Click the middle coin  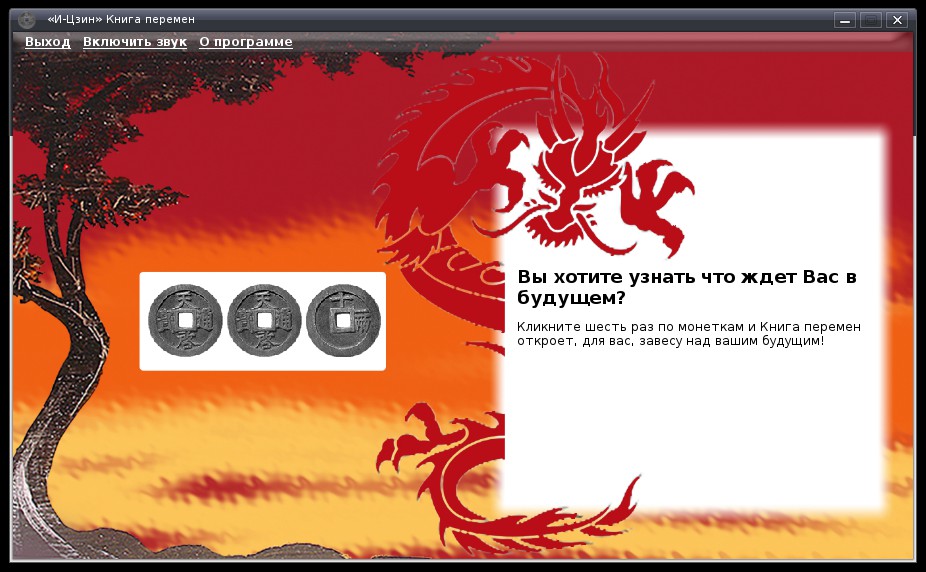pyautogui.click(x=264, y=321)
